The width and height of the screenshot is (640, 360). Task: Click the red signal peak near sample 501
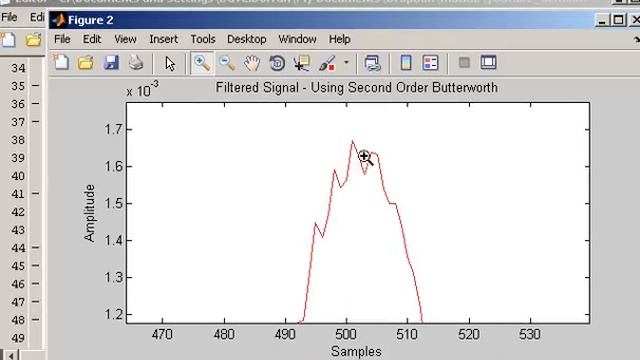(x=353, y=142)
